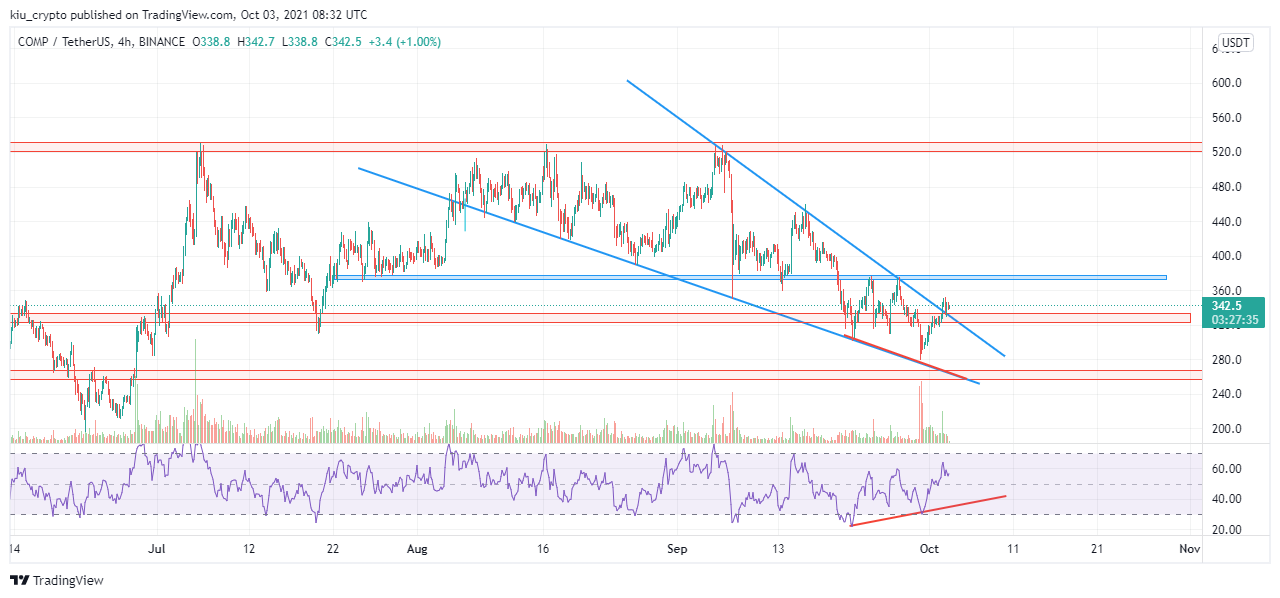Click the 21 date label on time axis
Image resolution: width=1280 pixels, height=598 pixels.
pos(1098,549)
